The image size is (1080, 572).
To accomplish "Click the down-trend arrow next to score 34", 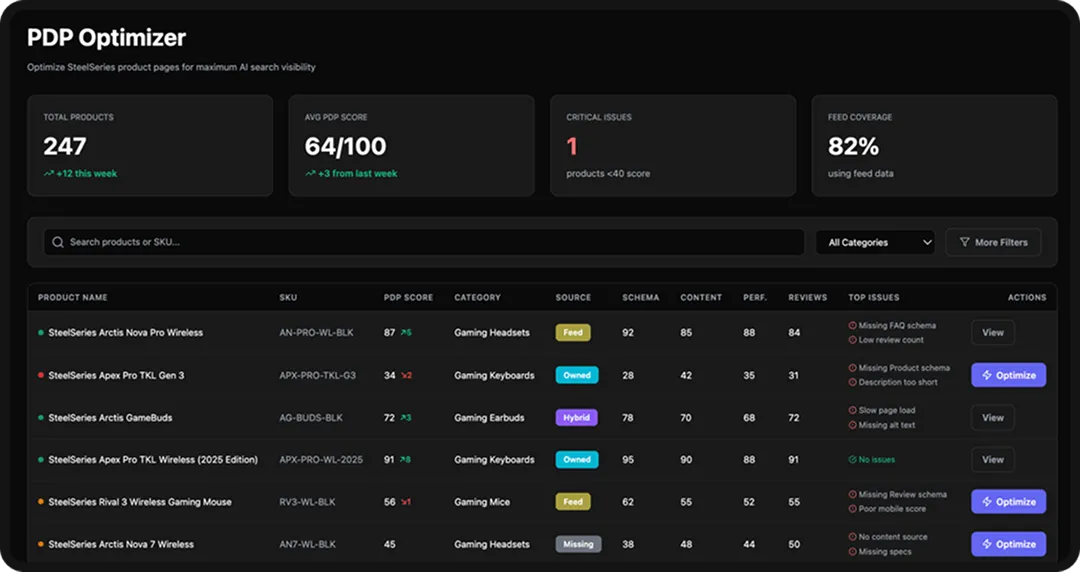I will (x=406, y=375).
